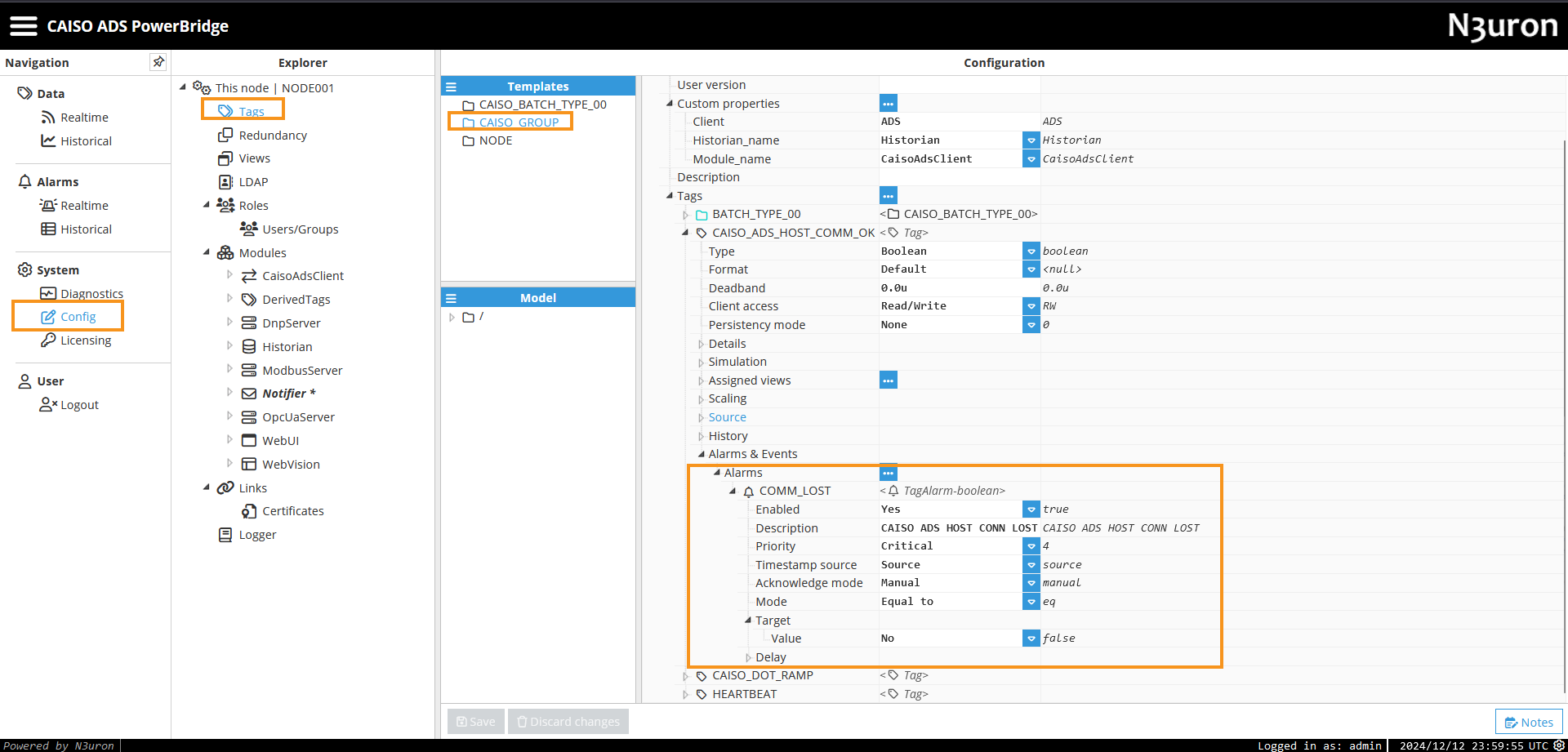Click the COMM_LOST alarm bell icon
The height and width of the screenshot is (752, 1568).
(x=748, y=492)
